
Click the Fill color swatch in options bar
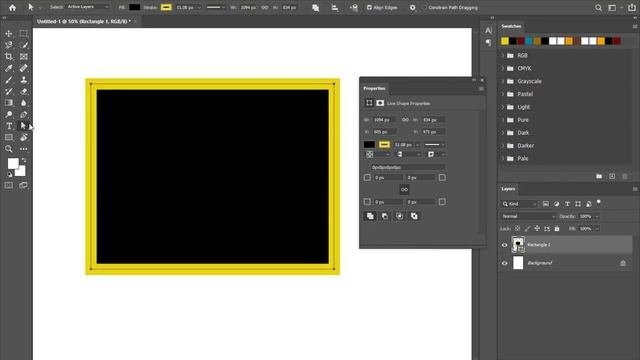click(x=134, y=7)
